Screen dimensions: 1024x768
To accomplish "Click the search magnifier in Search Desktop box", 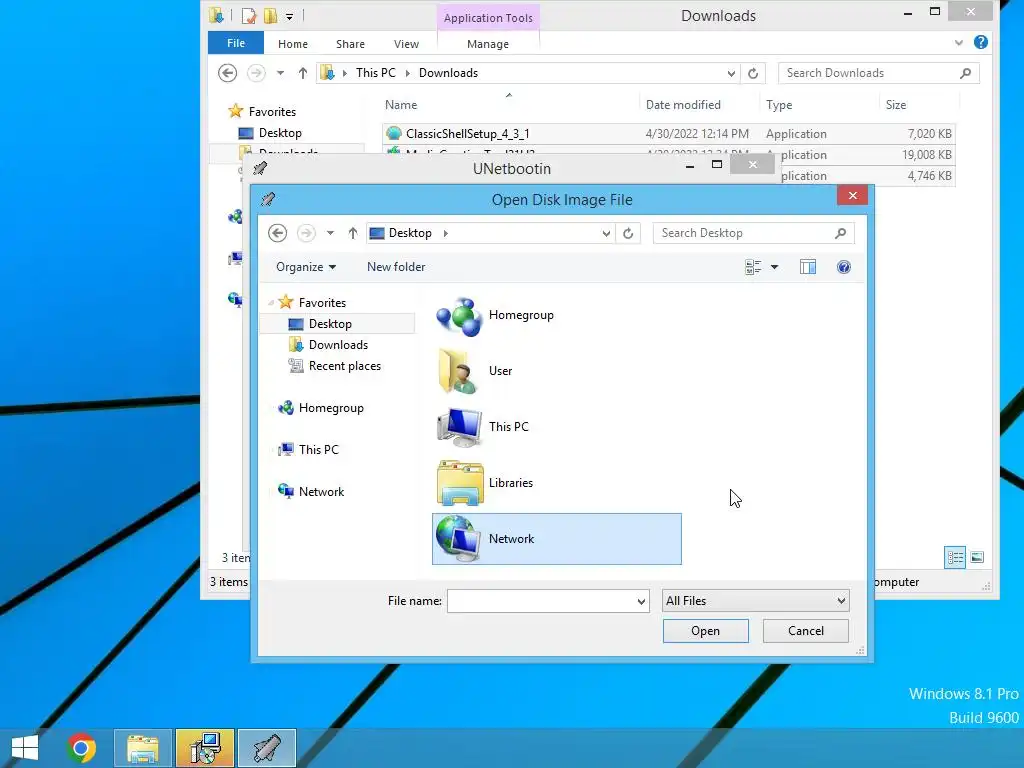I will click(840, 233).
